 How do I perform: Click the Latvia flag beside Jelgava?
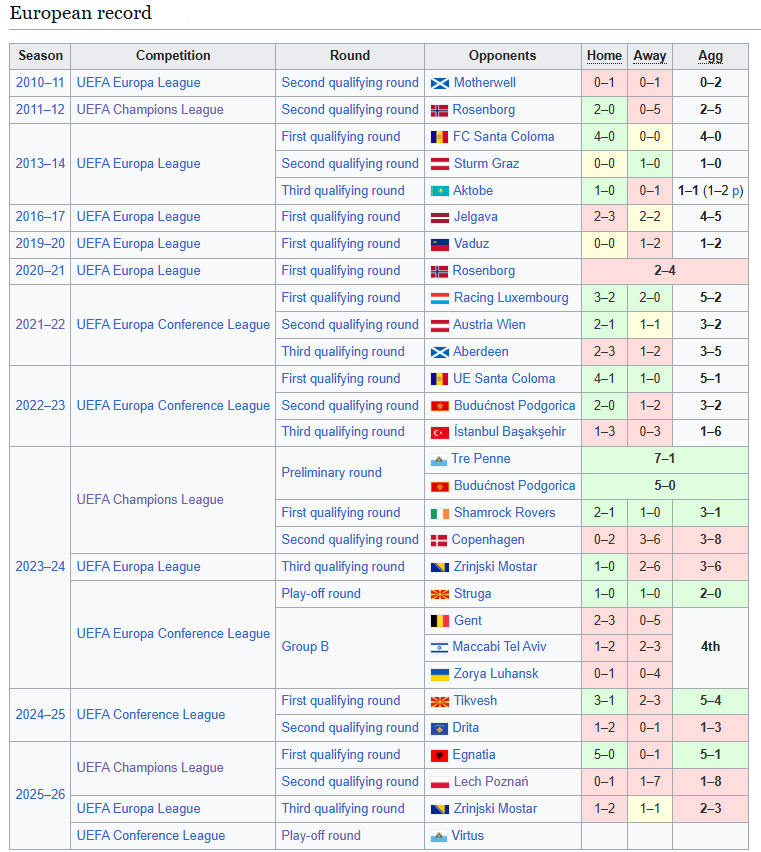[x=439, y=217]
